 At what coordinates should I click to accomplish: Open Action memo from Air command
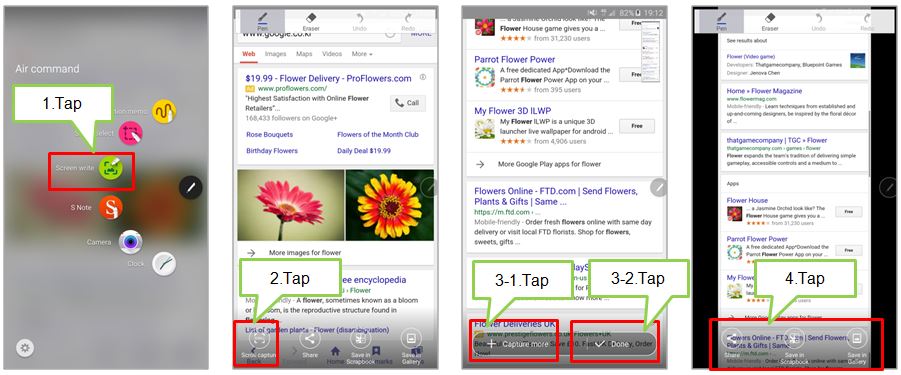point(164,111)
